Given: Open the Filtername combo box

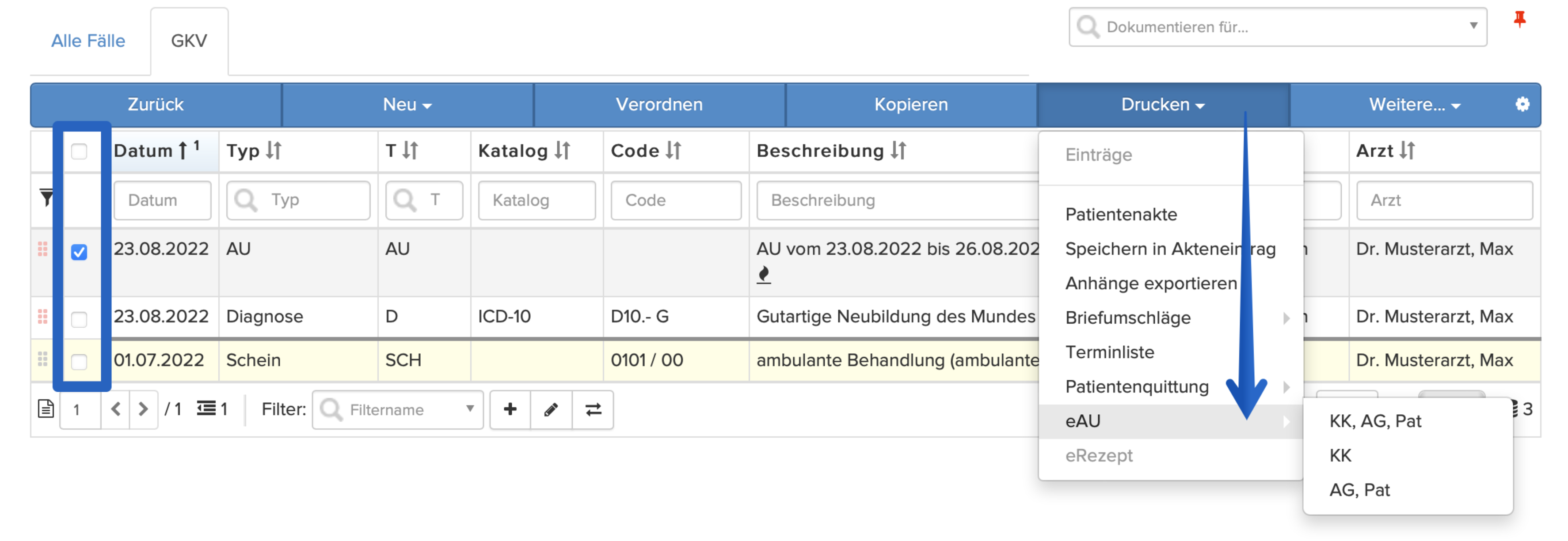Looking at the screenshot, I should click(397, 409).
